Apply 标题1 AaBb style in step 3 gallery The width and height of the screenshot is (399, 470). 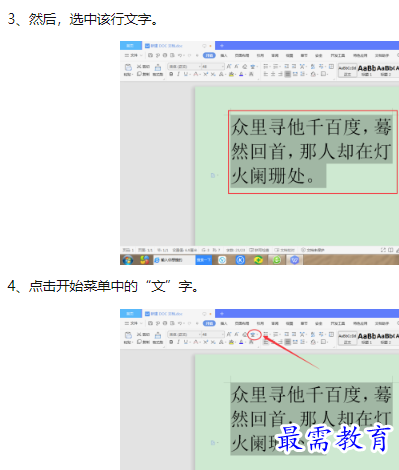point(367,70)
